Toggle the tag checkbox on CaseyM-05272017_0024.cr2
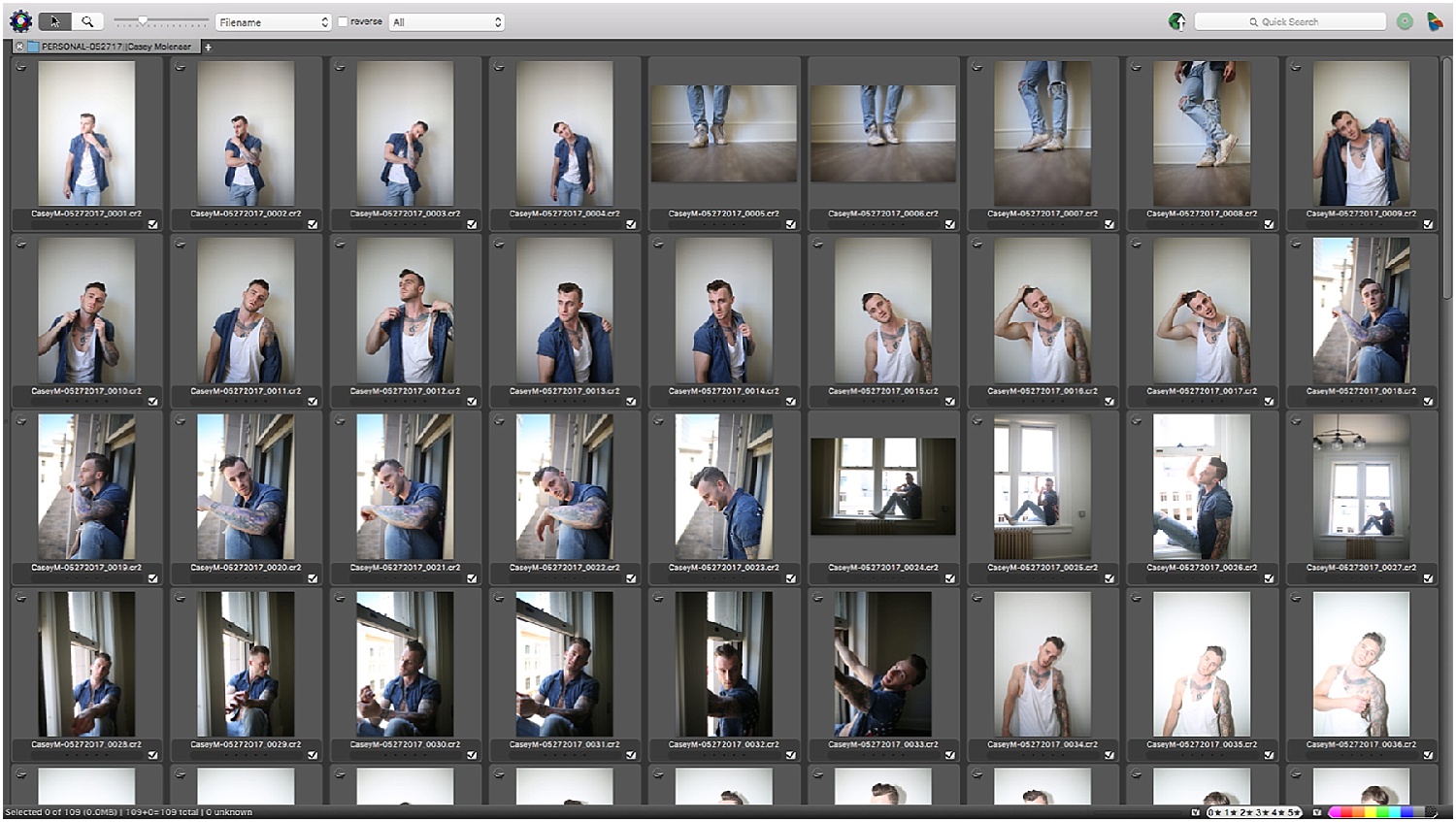Image resolution: width=1456 pixels, height=822 pixels. tap(949, 578)
